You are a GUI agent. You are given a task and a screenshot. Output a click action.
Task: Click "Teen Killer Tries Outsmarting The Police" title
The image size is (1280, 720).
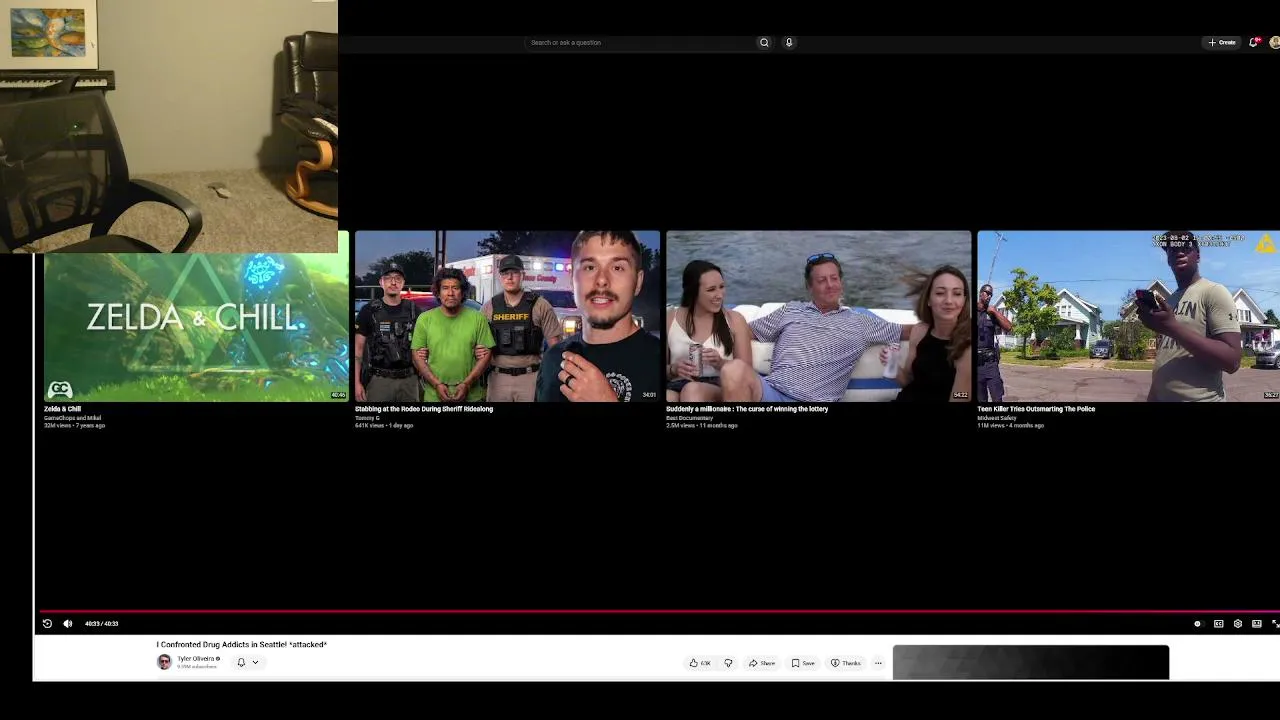click(x=1036, y=409)
